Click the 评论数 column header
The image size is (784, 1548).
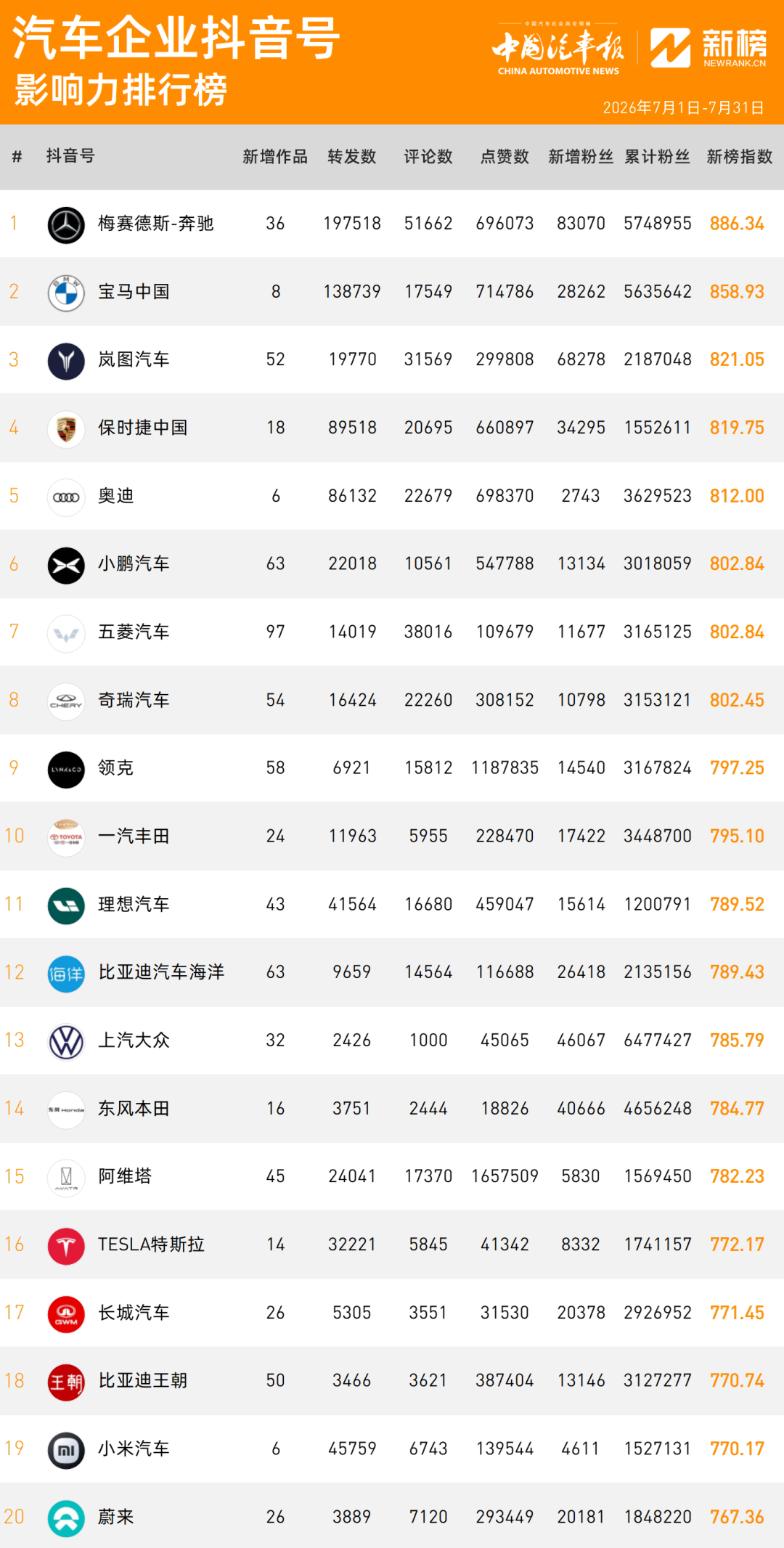pos(428,157)
